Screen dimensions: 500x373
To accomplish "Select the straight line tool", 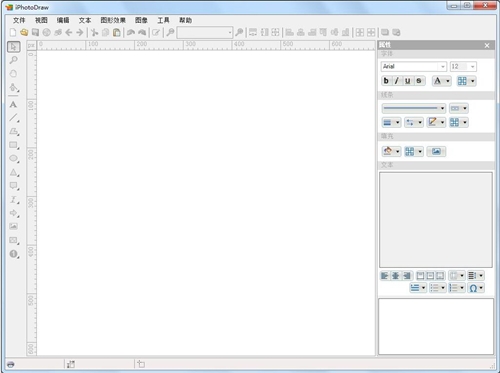I will 14,118.
